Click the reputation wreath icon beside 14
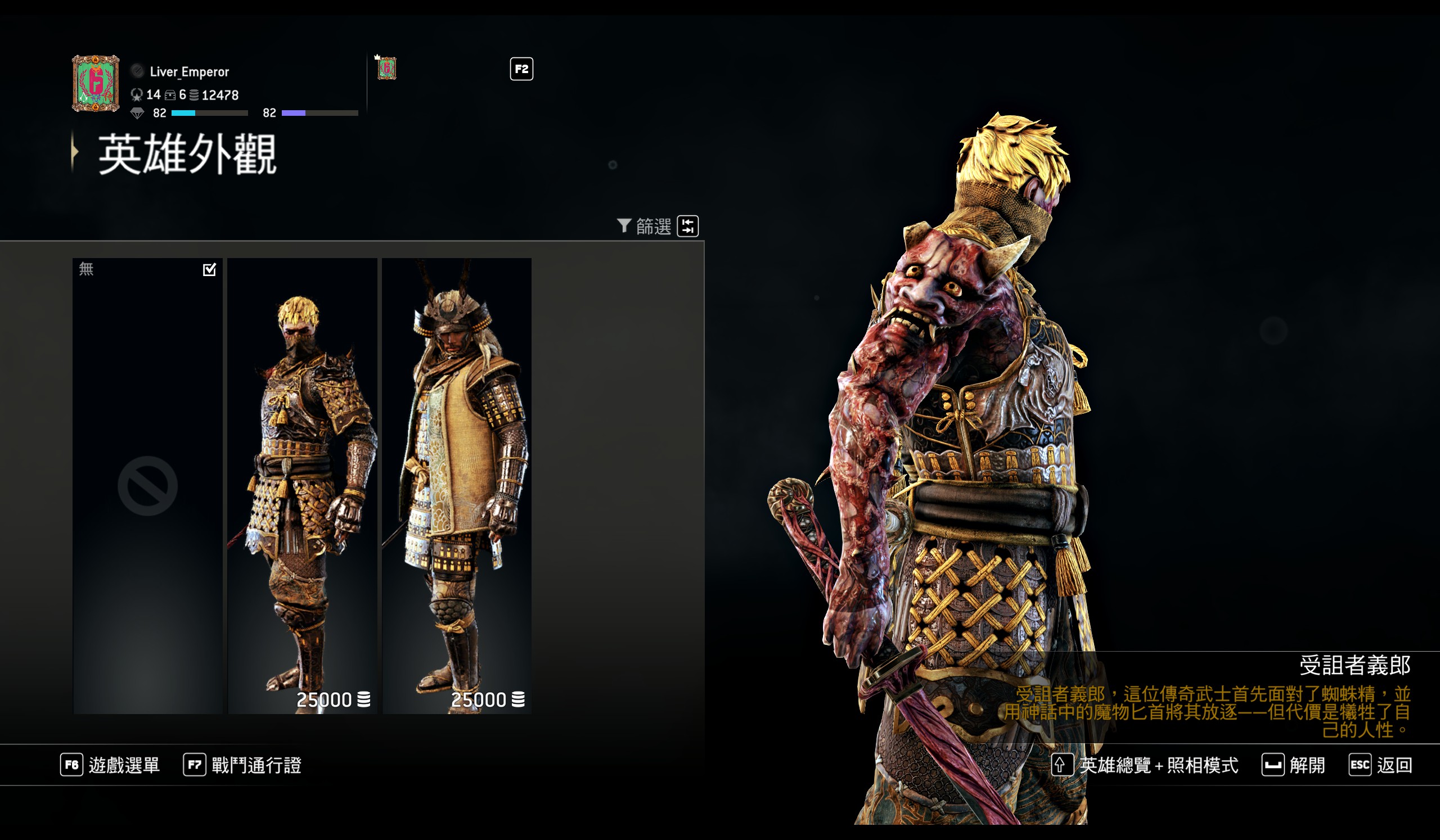The height and width of the screenshot is (840, 1440). click(x=137, y=95)
